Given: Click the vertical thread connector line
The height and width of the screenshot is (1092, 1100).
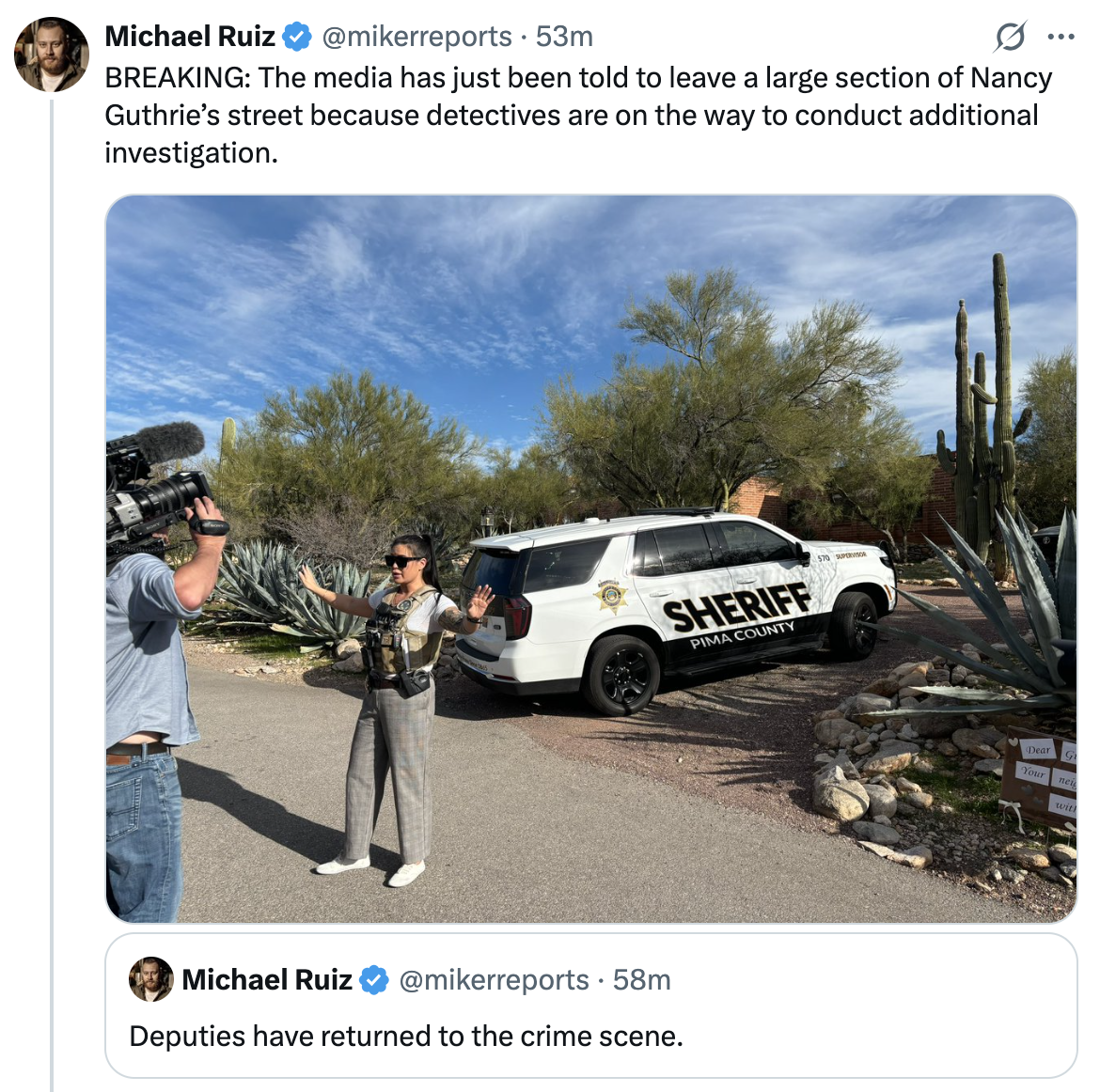Looking at the screenshot, I should coord(51,595).
